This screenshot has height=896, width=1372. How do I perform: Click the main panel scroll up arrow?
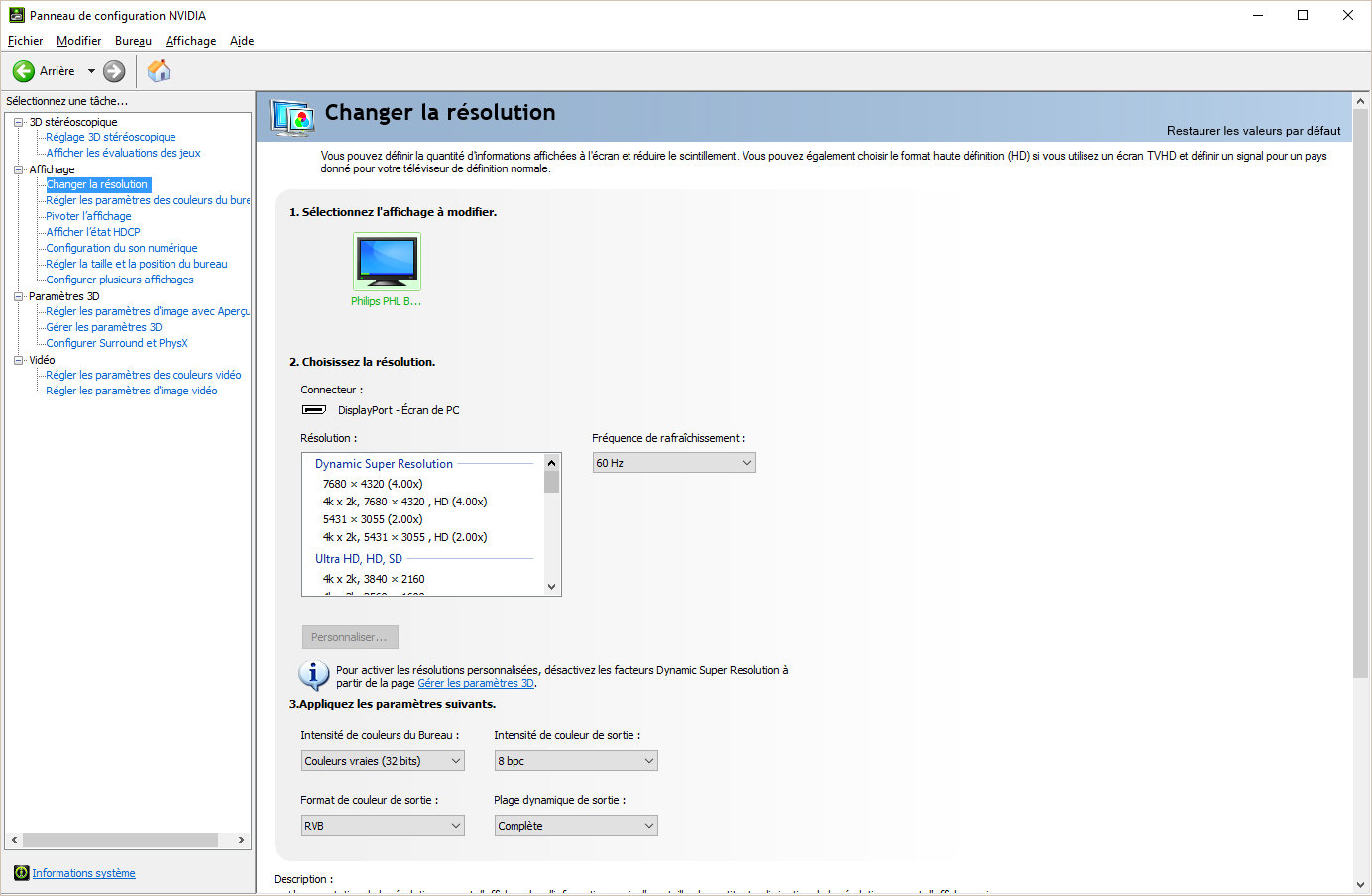coord(1360,101)
